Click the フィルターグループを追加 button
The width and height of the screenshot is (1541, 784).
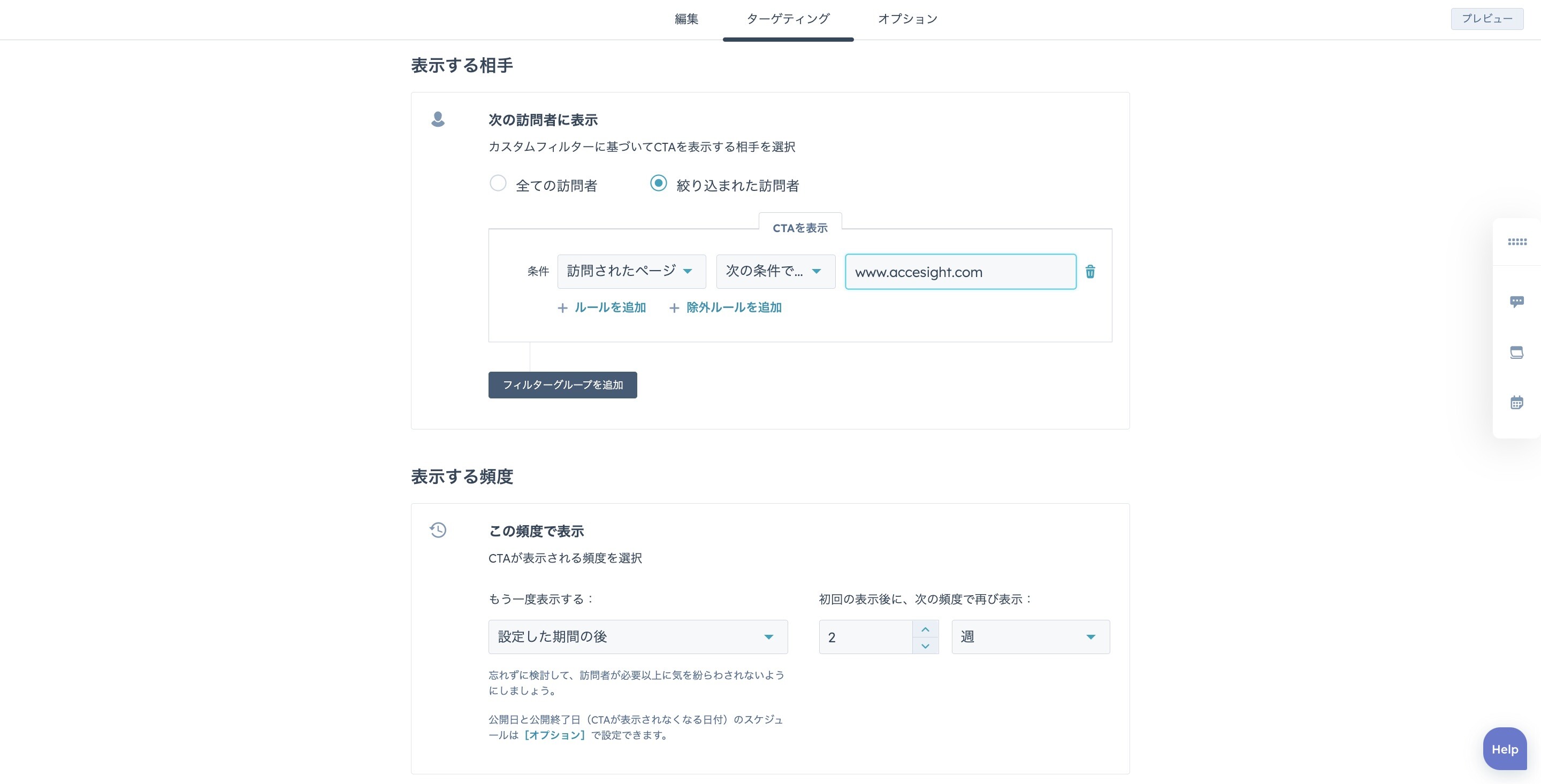pos(562,385)
